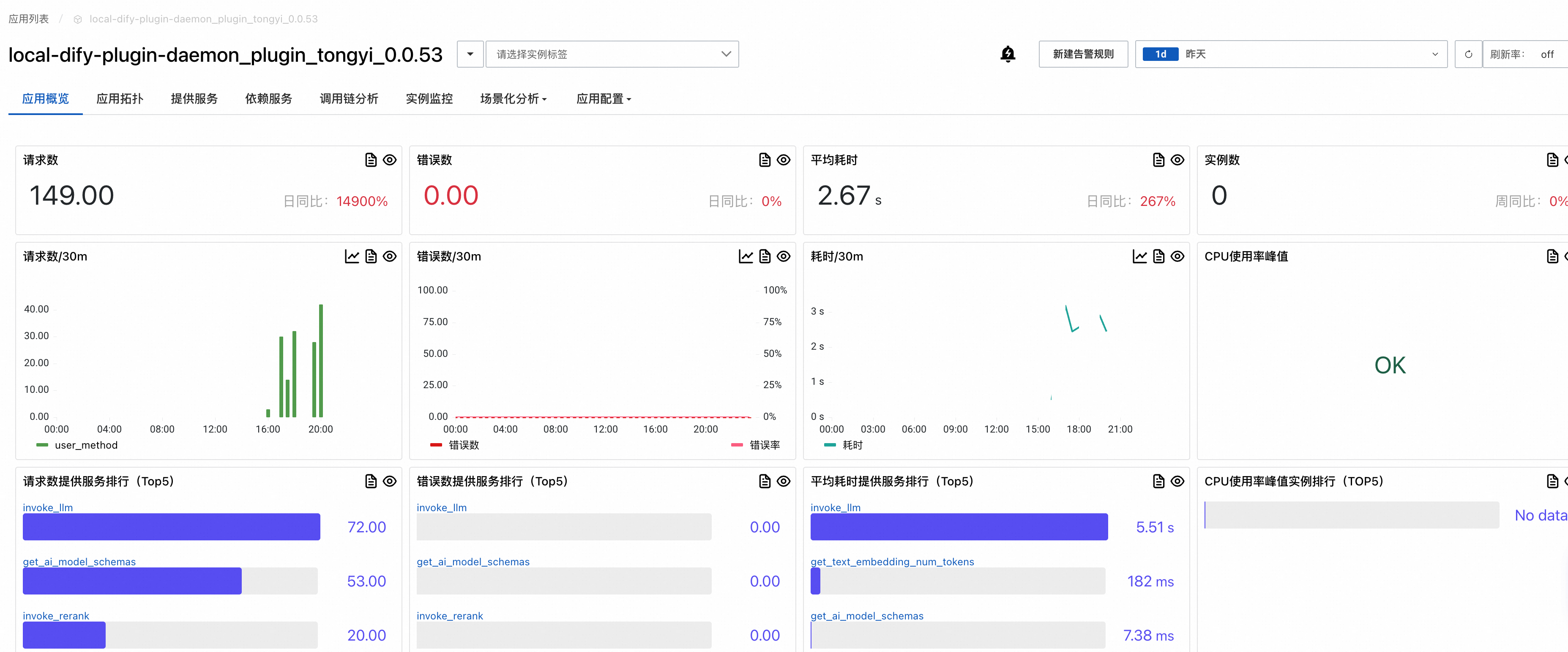This screenshot has width=1568, height=652.
Task: Open chart view icon on 请求数/30m panel
Action: click(352, 256)
